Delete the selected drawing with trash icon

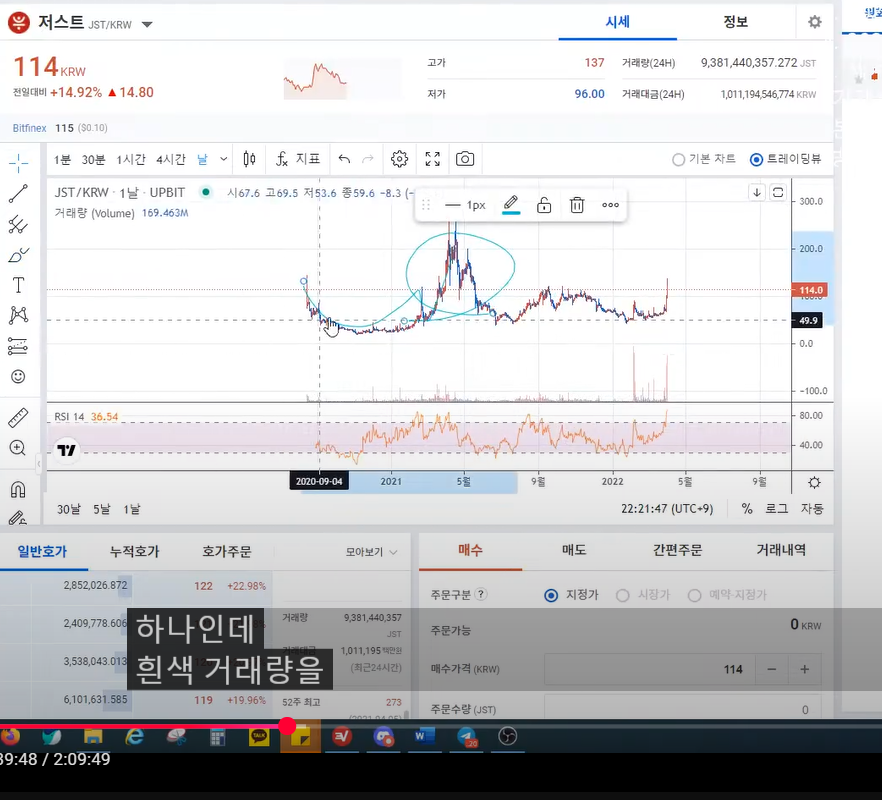click(x=577, y=205)
